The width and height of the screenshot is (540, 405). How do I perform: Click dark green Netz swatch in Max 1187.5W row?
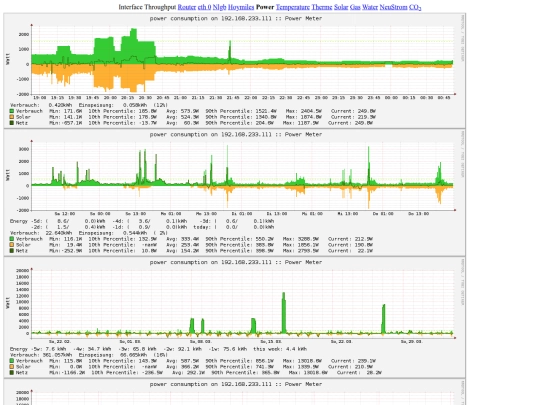[x=12, y=123]
